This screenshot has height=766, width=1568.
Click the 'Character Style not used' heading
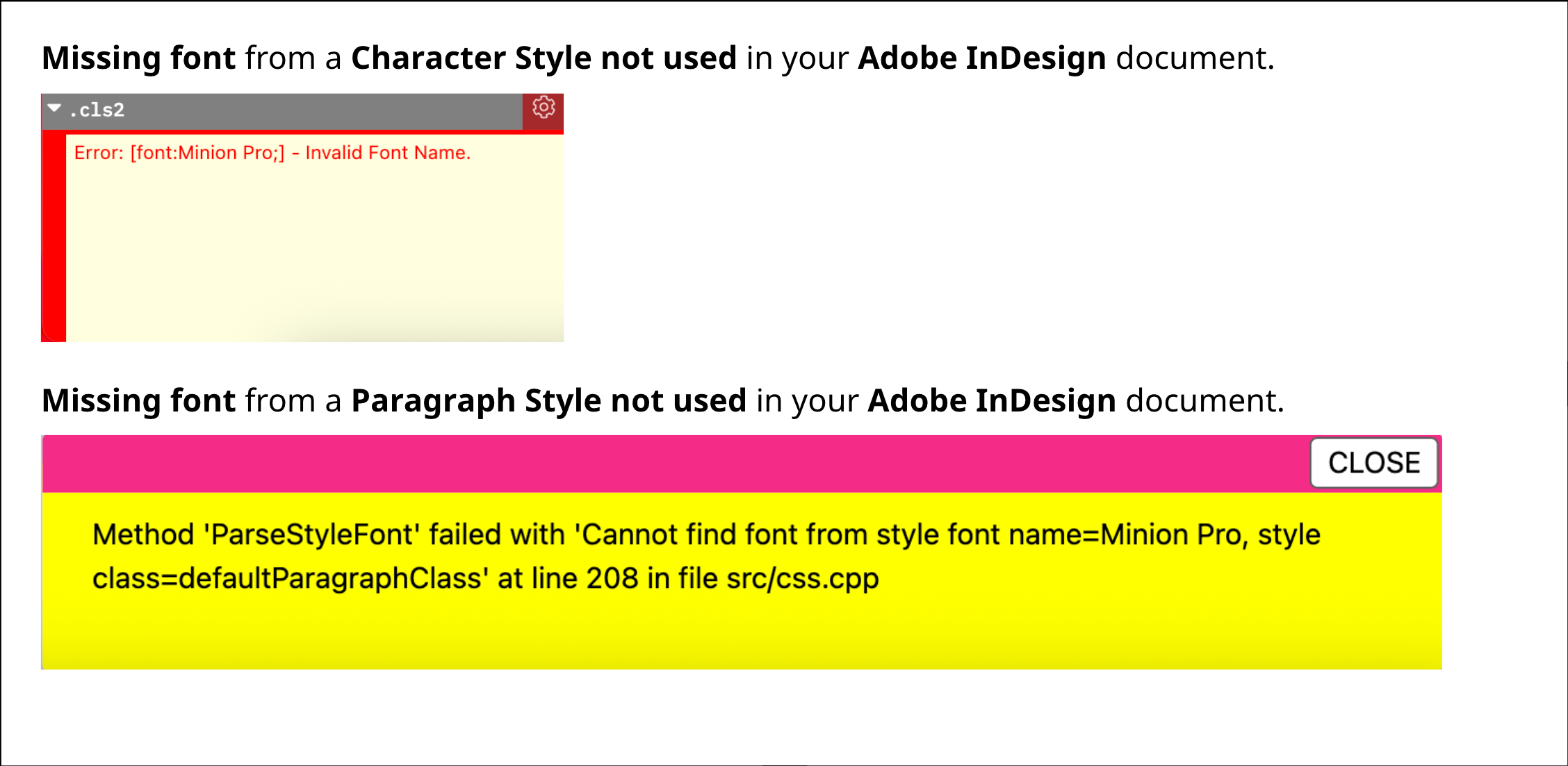544,58
